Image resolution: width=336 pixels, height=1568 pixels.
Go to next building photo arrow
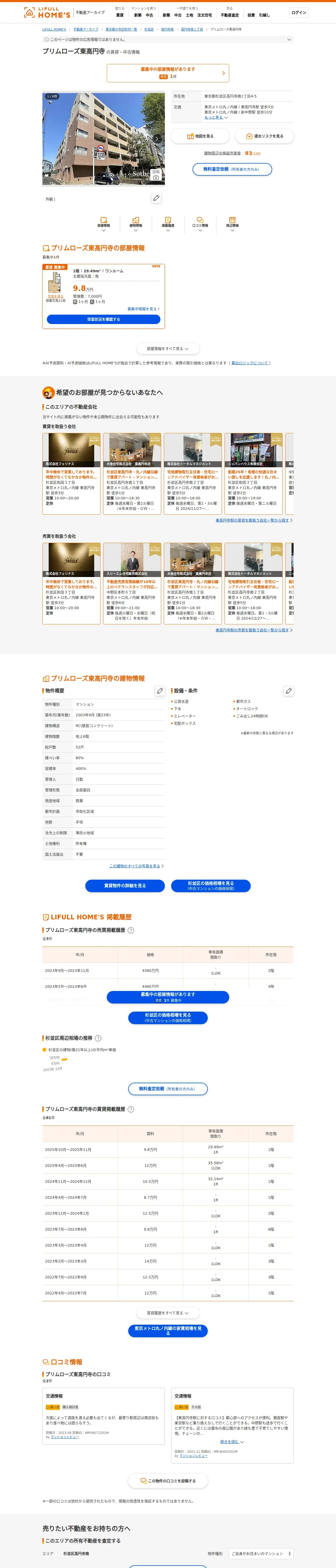point(157,139)
